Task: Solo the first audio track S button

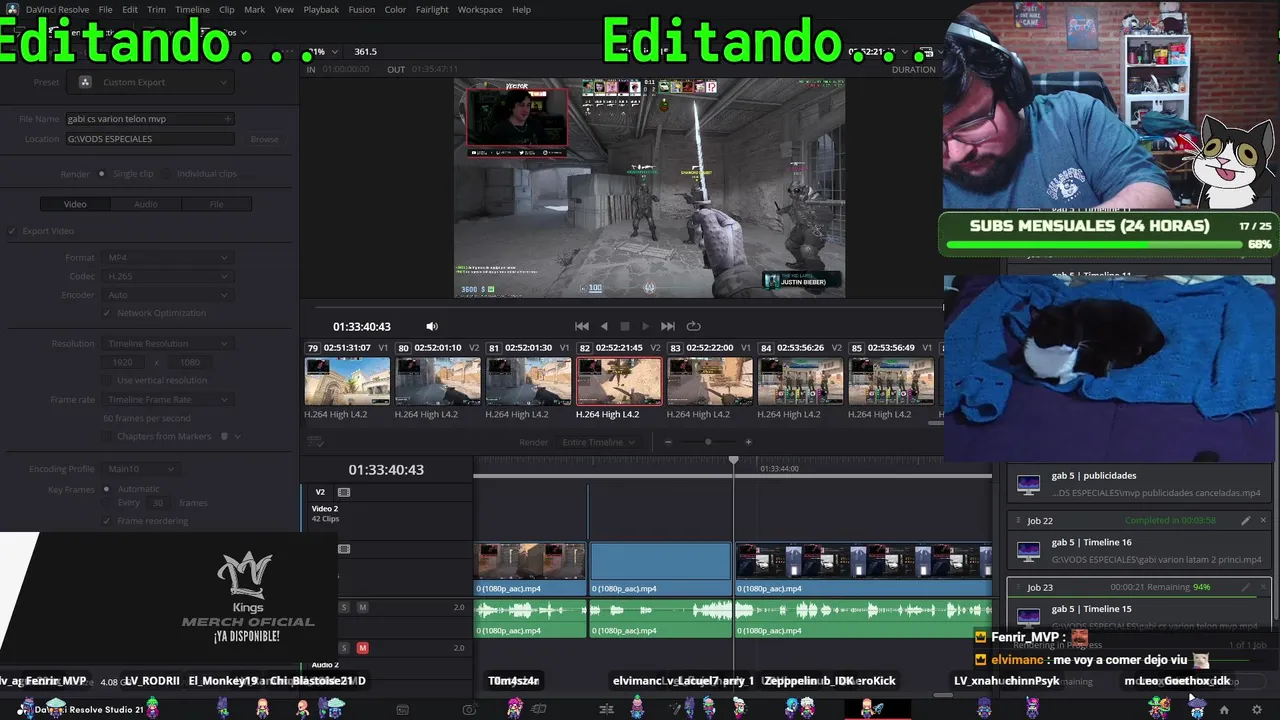Action: tap(344, 607)
